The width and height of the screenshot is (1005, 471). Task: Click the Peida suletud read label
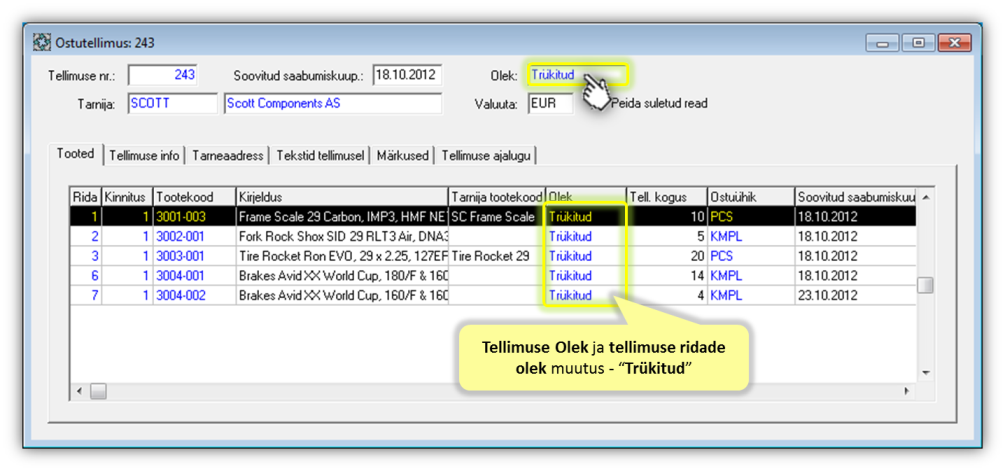point(659,103)
